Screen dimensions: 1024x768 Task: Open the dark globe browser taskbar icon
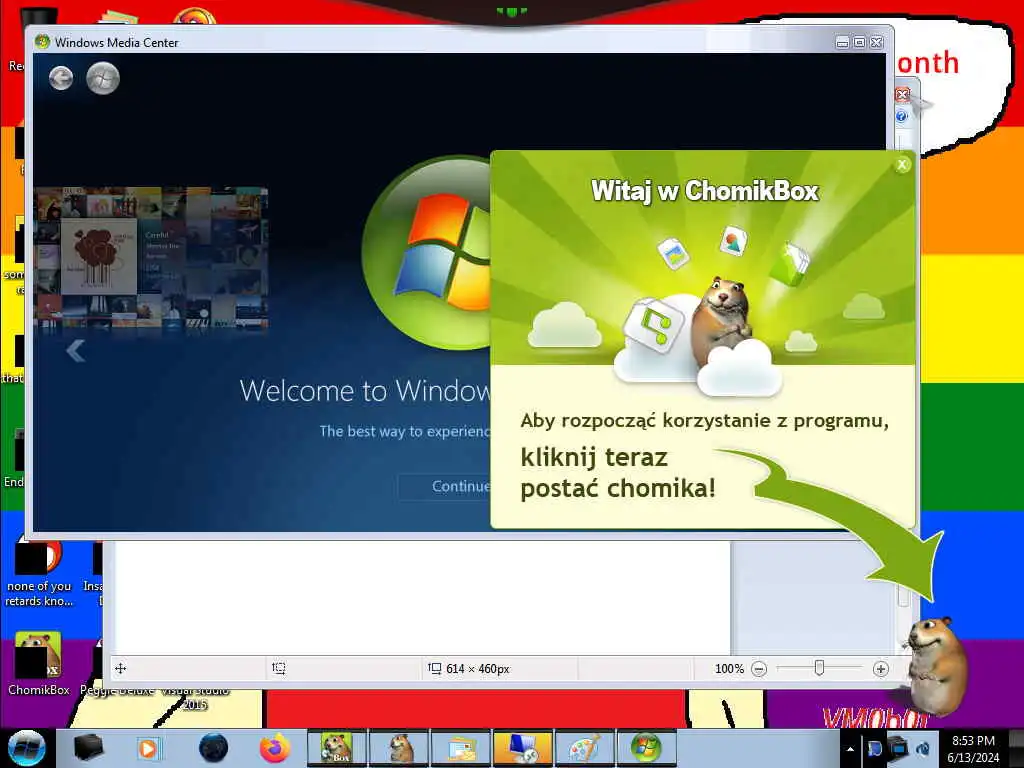pos(213,748)
